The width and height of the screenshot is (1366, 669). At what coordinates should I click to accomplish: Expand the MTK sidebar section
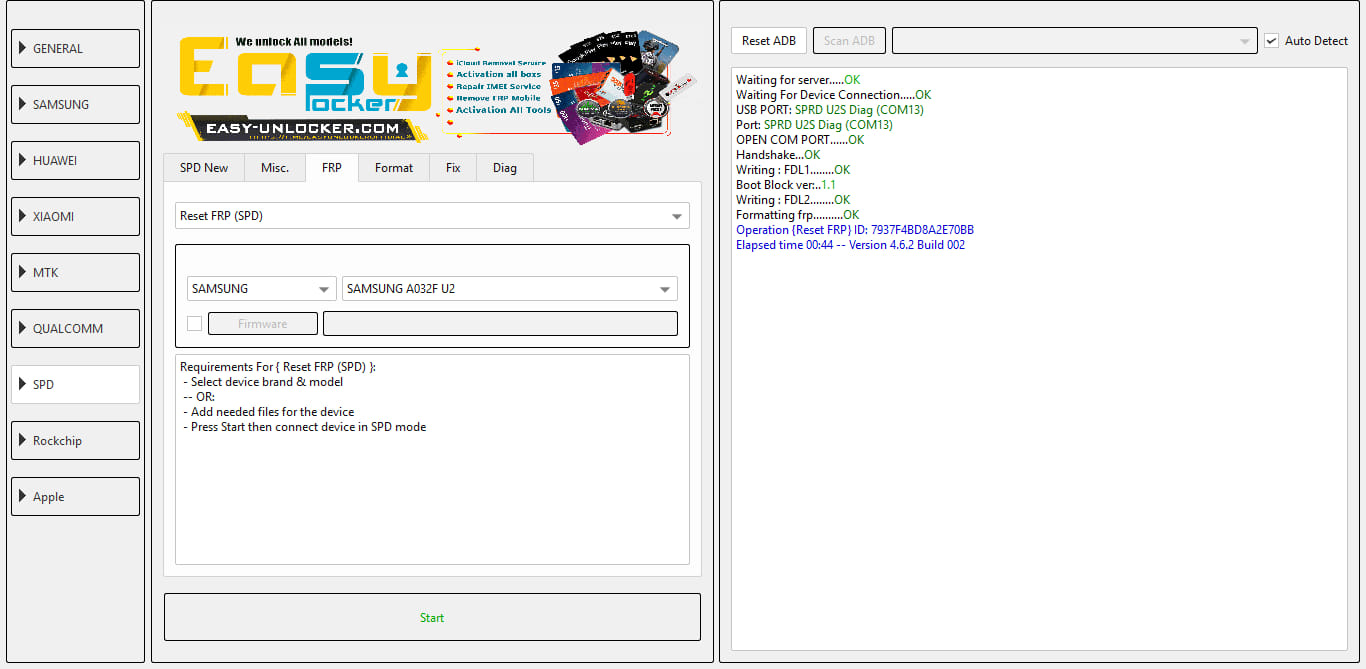pyautogui.click(x=75, y=272)
